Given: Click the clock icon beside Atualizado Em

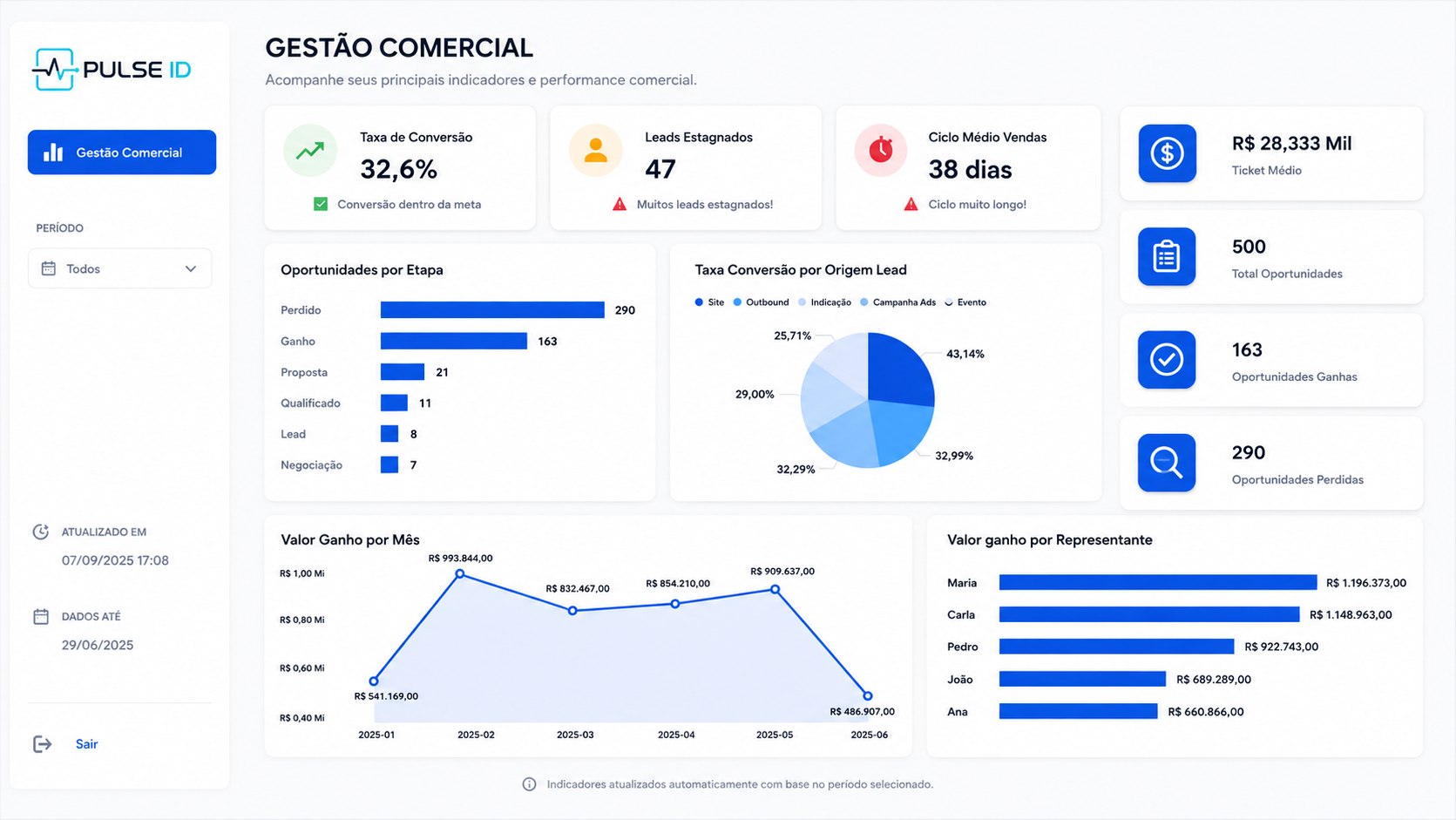Looking at the screenshot, I should (41, 532).
